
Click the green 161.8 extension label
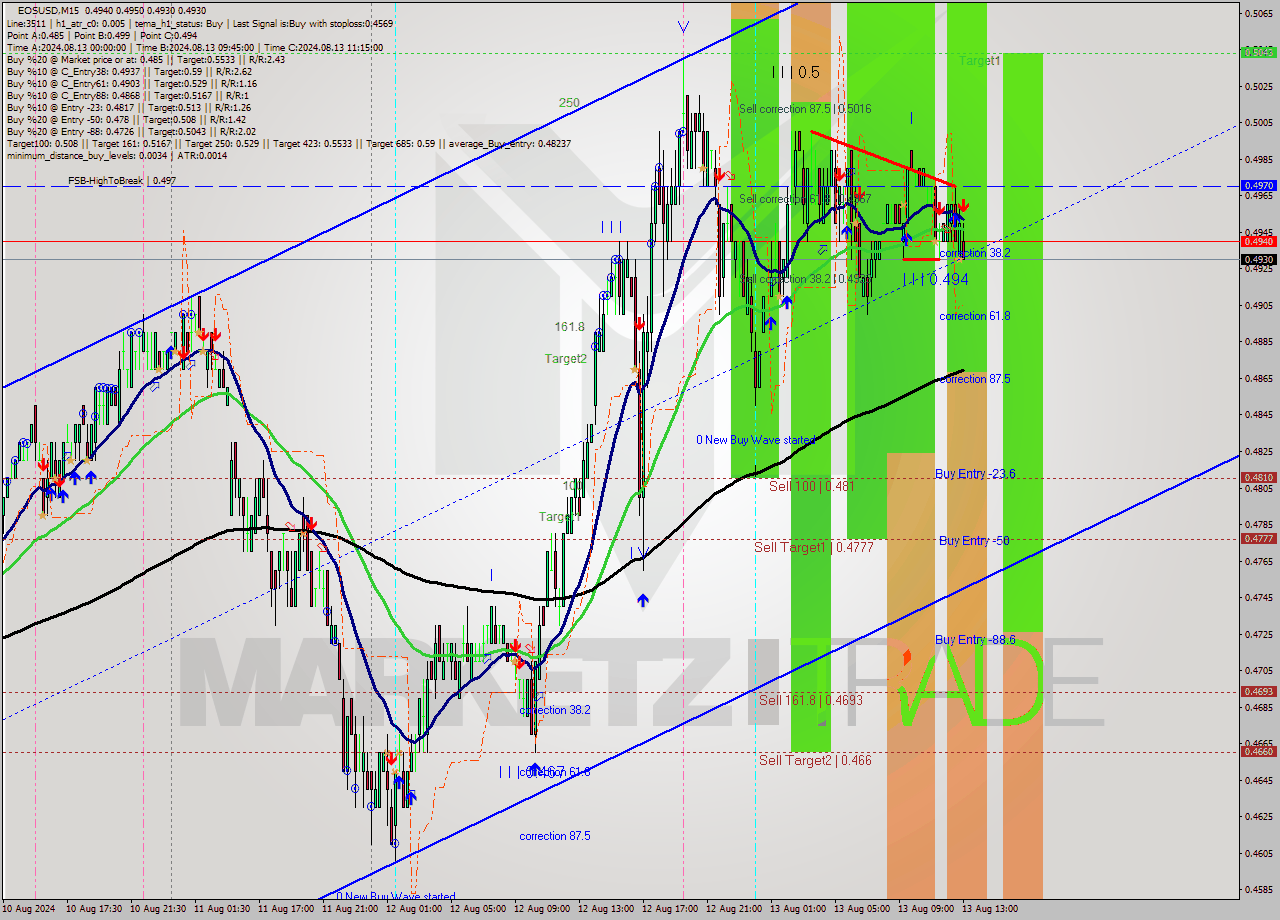point(570,327)
